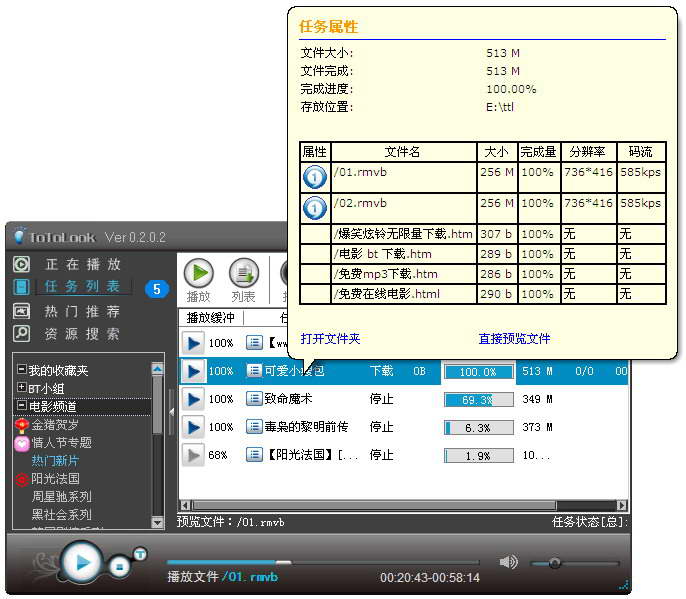Click the task list icon in sidebar
Image resolution: width=686 pixels, height=599 pixels.
[21, 287]
